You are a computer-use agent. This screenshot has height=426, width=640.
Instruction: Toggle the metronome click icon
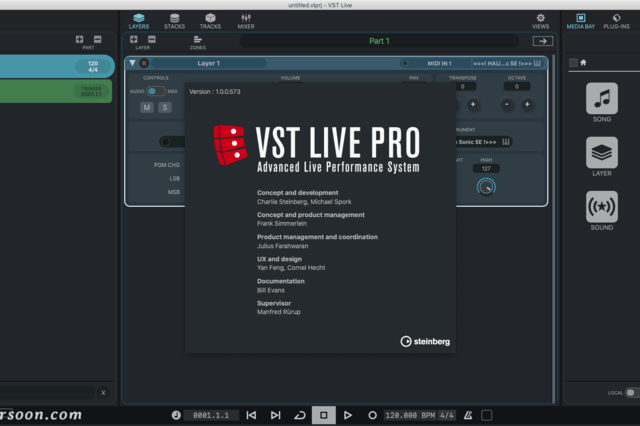pos(468,415)
